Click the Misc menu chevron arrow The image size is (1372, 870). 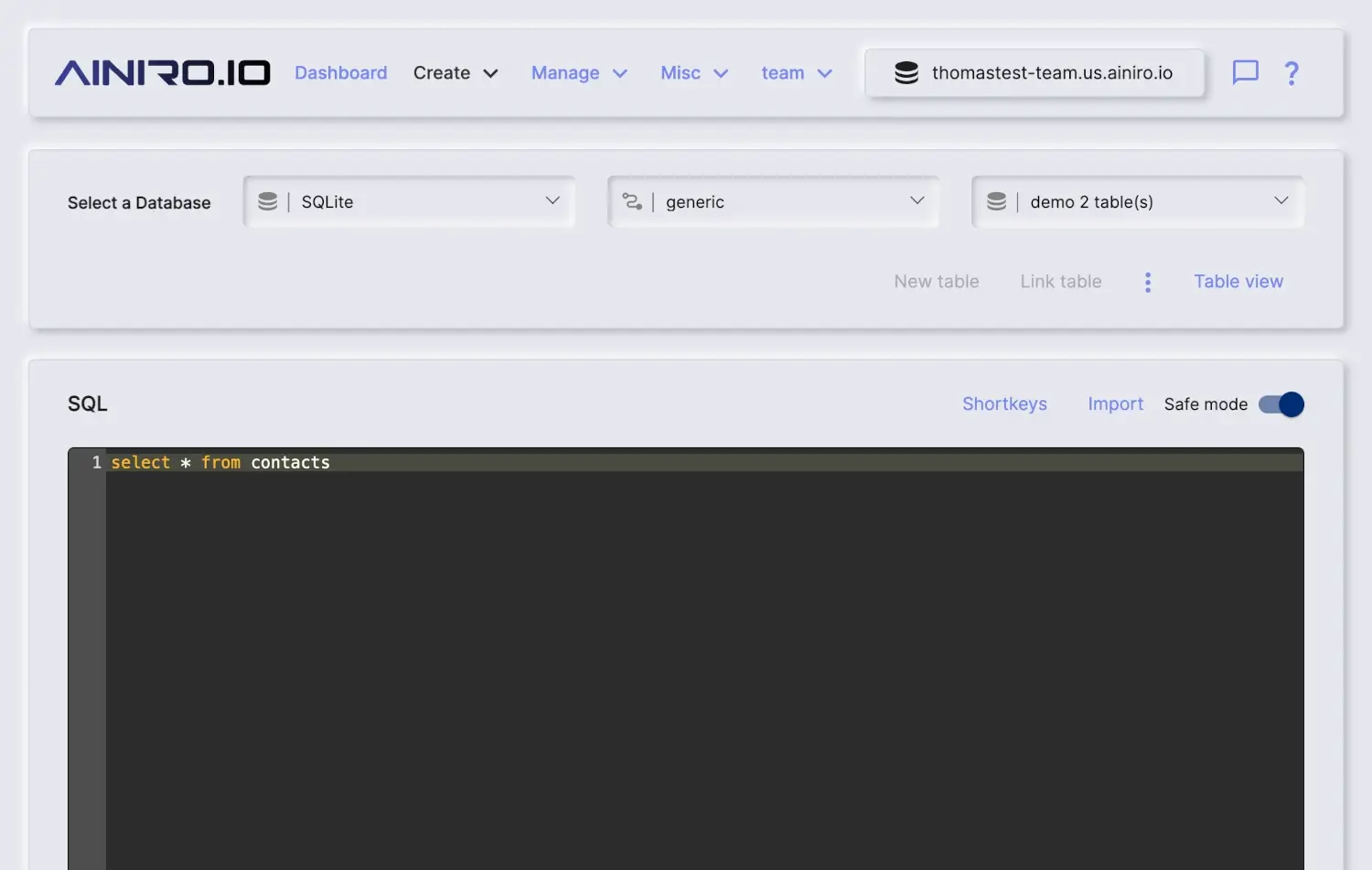721,73
